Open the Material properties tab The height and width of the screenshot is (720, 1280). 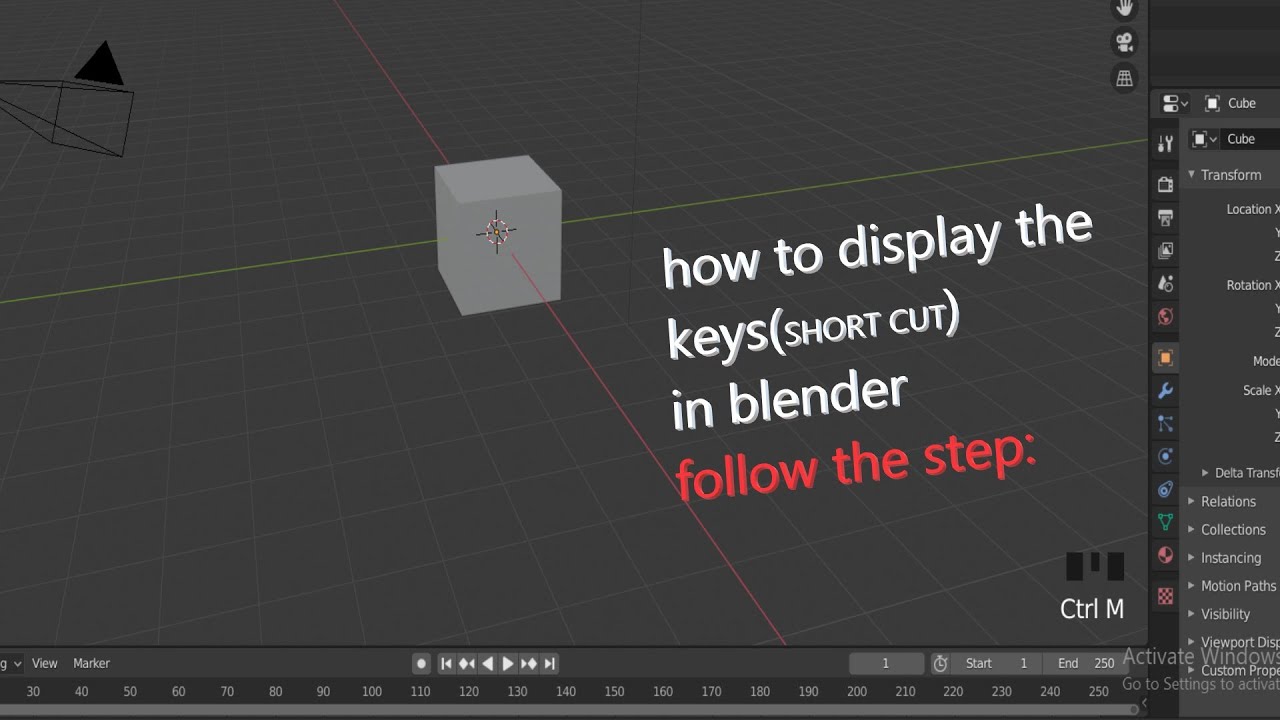(1165, 554)
